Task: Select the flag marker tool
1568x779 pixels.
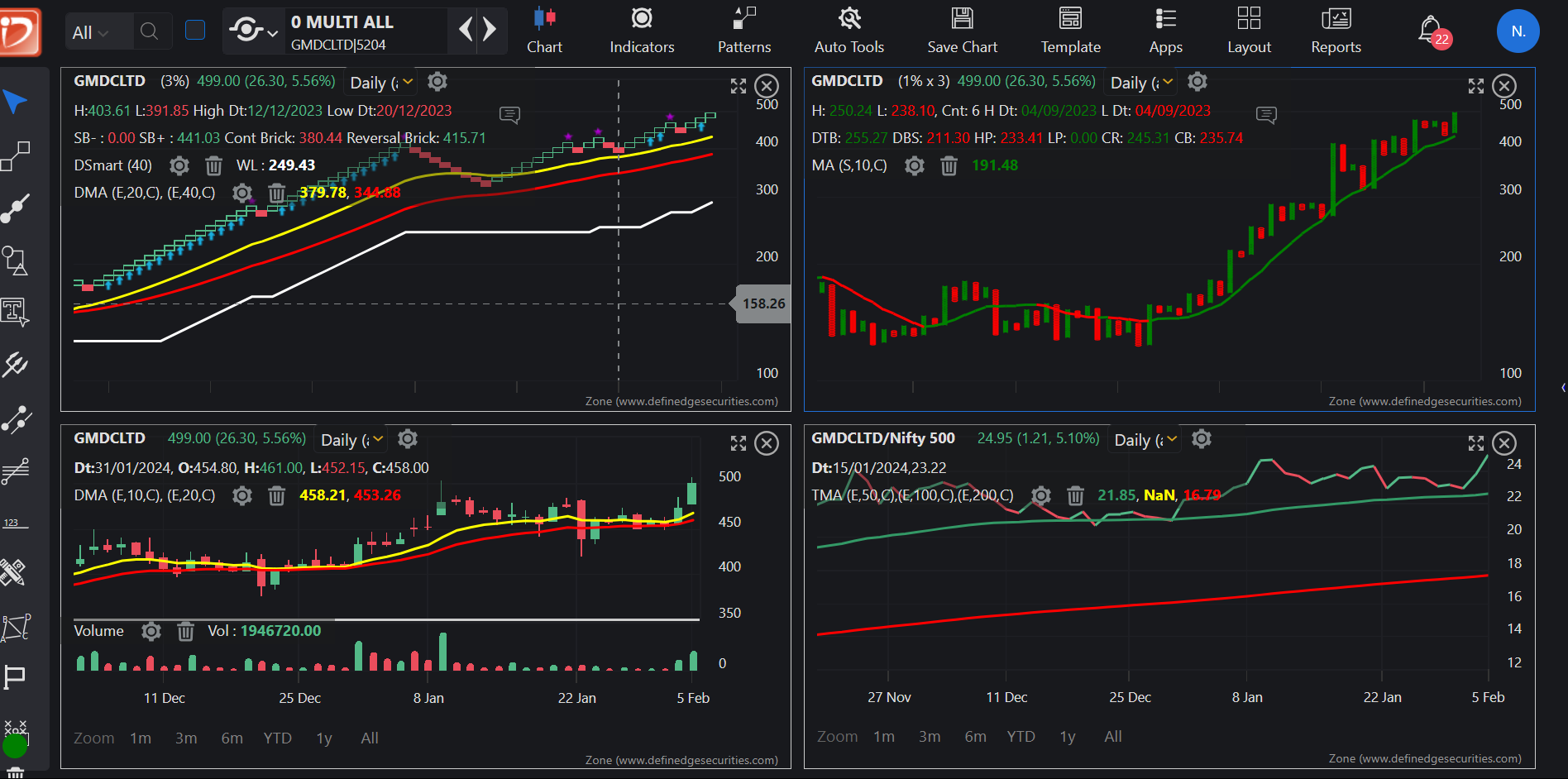Action: tap(16, 677)
